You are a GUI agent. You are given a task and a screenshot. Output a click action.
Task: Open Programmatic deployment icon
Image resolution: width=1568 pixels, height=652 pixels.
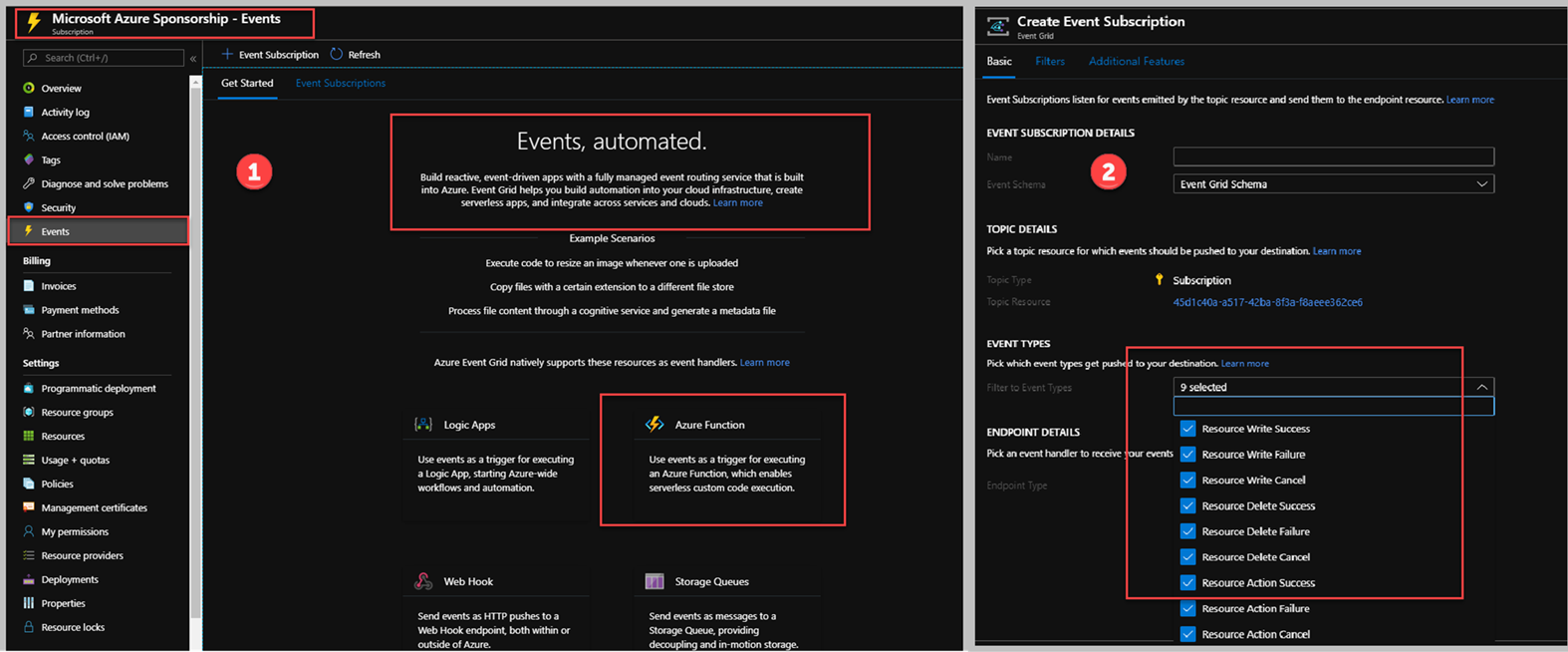(x=29, y=388)
